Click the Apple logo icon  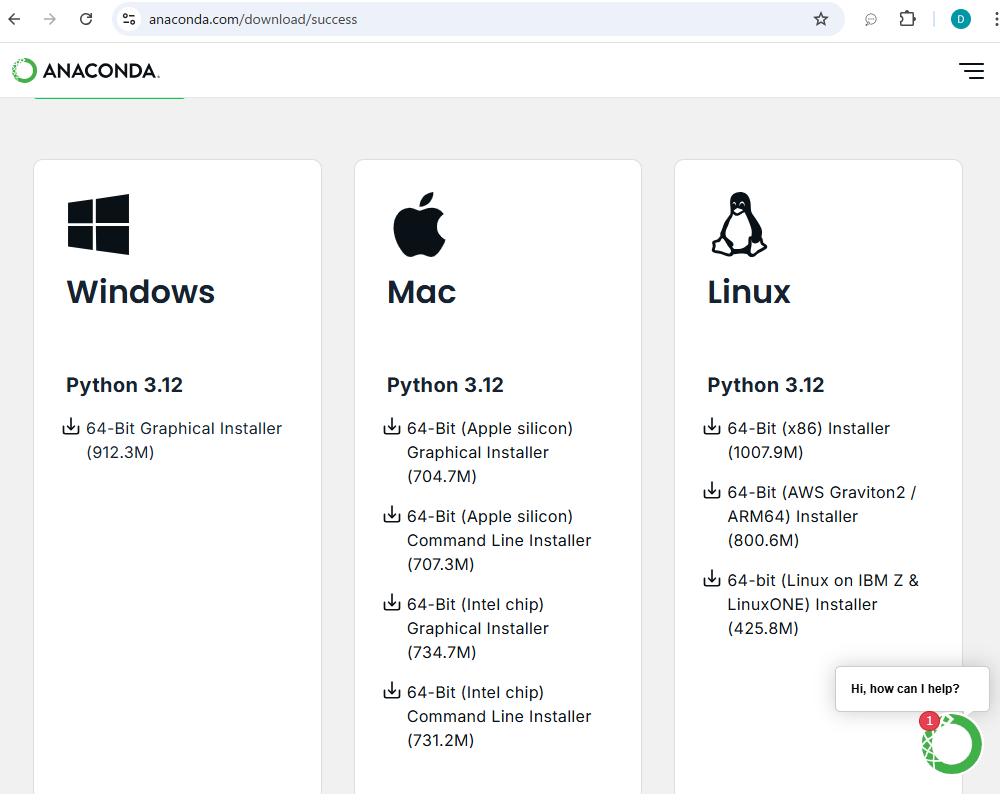coord(419,224)
